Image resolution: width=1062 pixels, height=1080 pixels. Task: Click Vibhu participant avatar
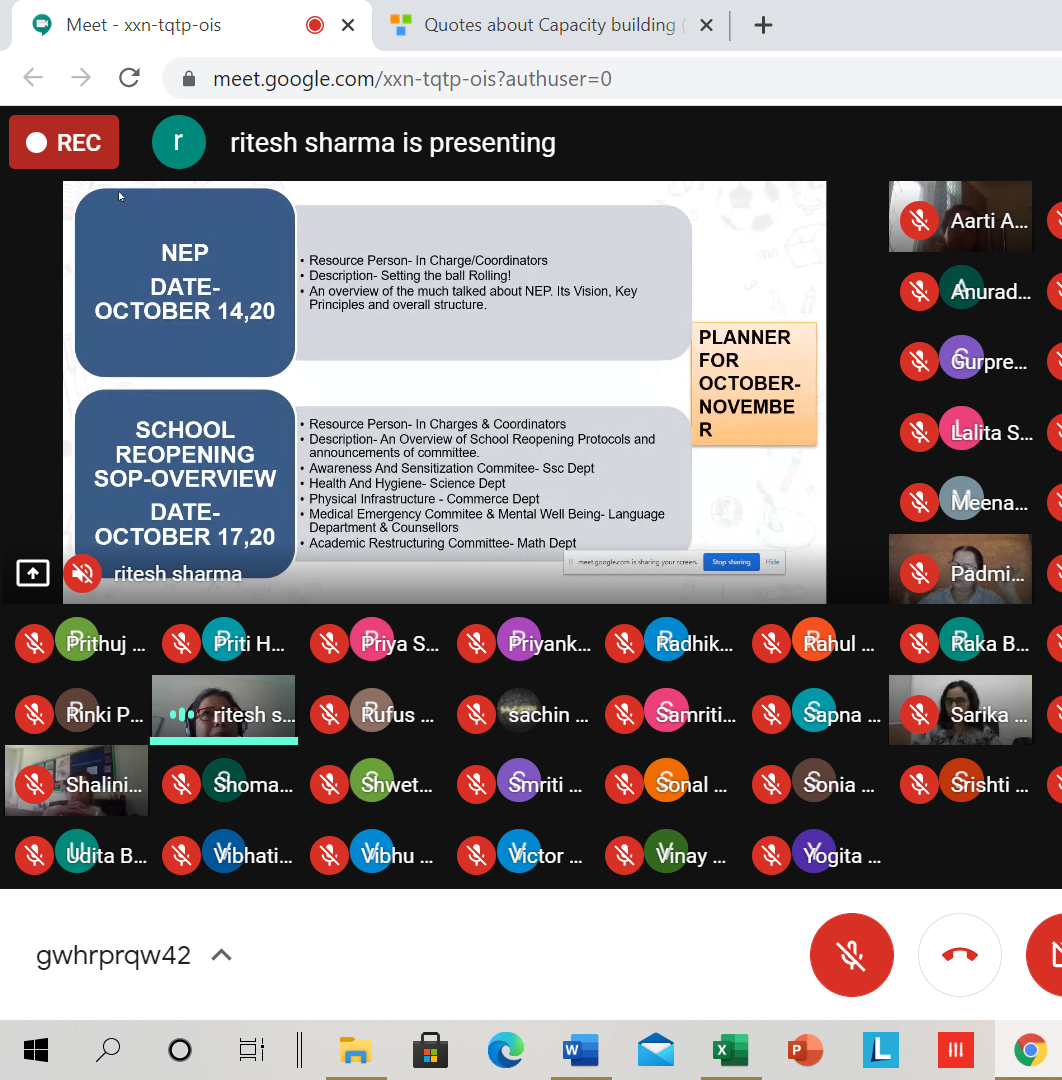(372, 851)
